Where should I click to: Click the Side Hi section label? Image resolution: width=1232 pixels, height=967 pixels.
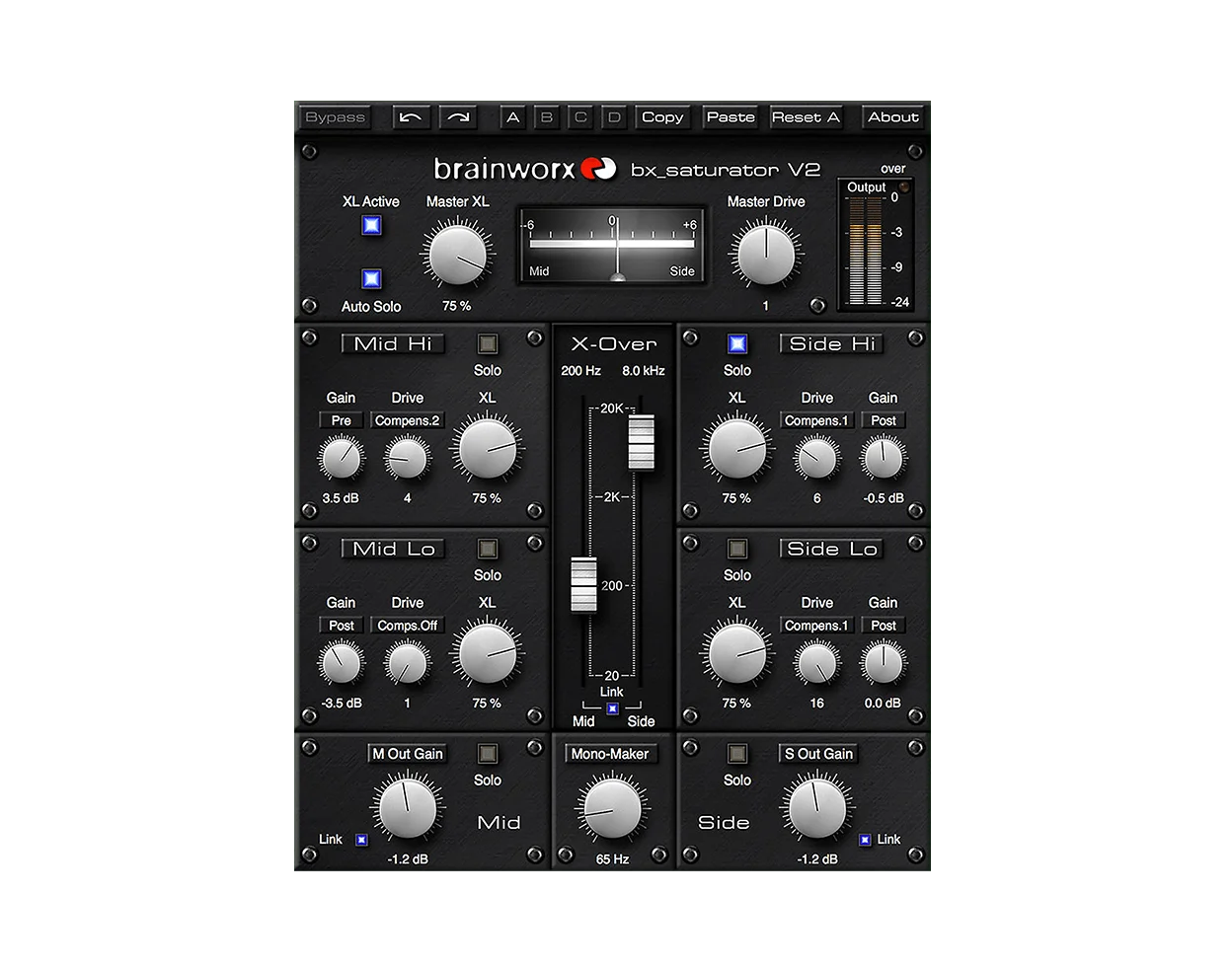click(x=832, y=343)
